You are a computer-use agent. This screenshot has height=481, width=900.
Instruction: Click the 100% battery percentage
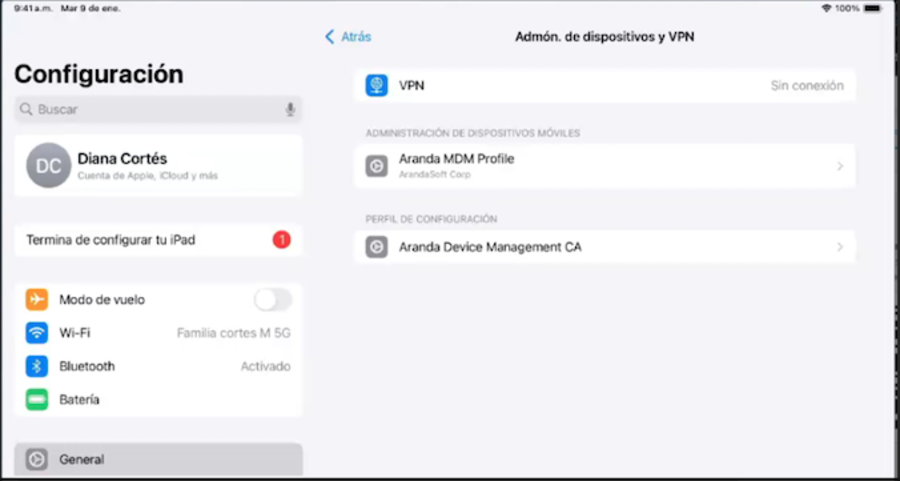click(847, 9)
